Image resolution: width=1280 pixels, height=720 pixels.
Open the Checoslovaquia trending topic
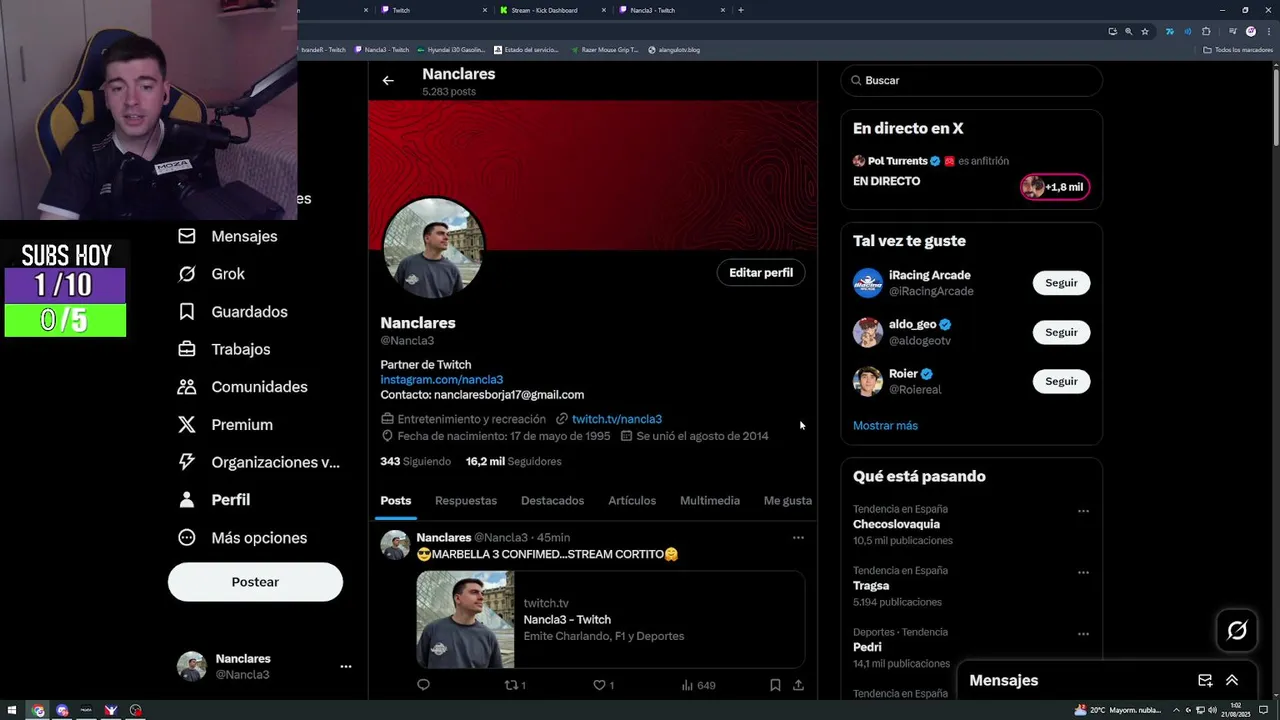(x=896, y=525)
